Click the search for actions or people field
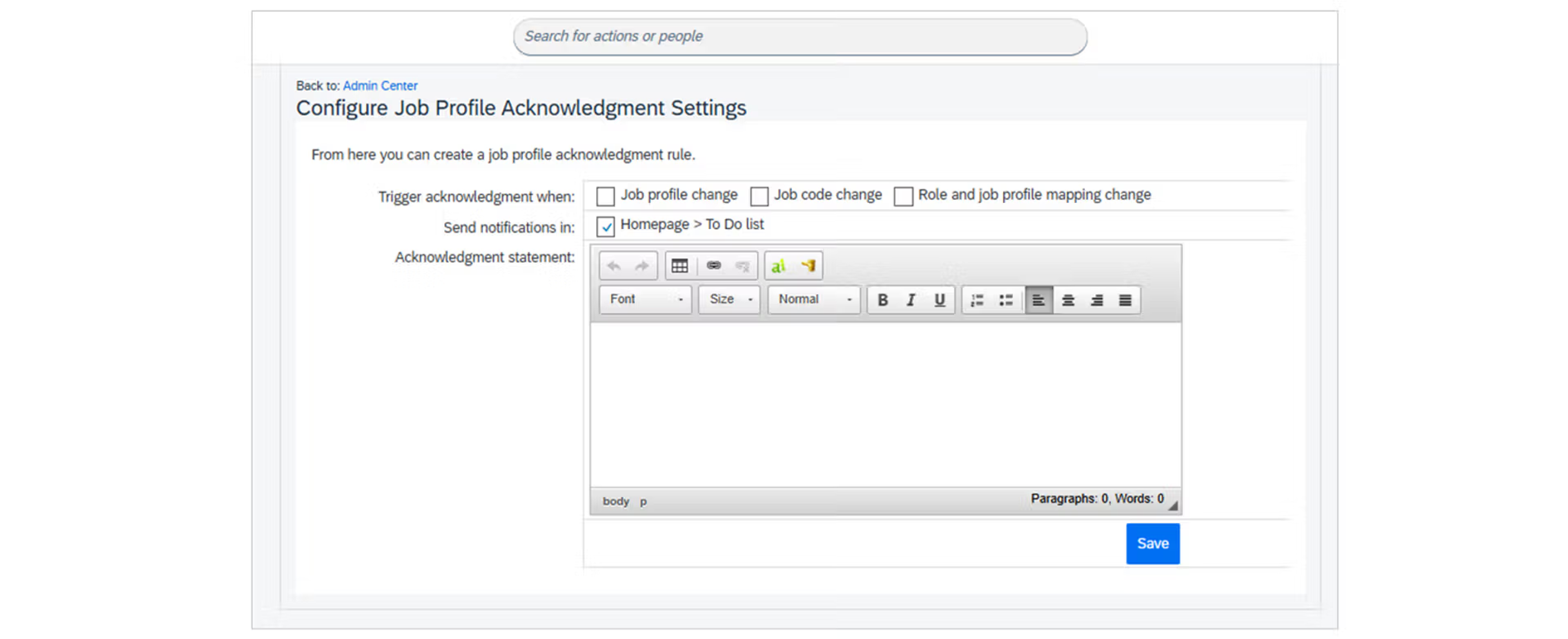The width and height of the screenshot is (1568, 639). [x=799, y=36]
